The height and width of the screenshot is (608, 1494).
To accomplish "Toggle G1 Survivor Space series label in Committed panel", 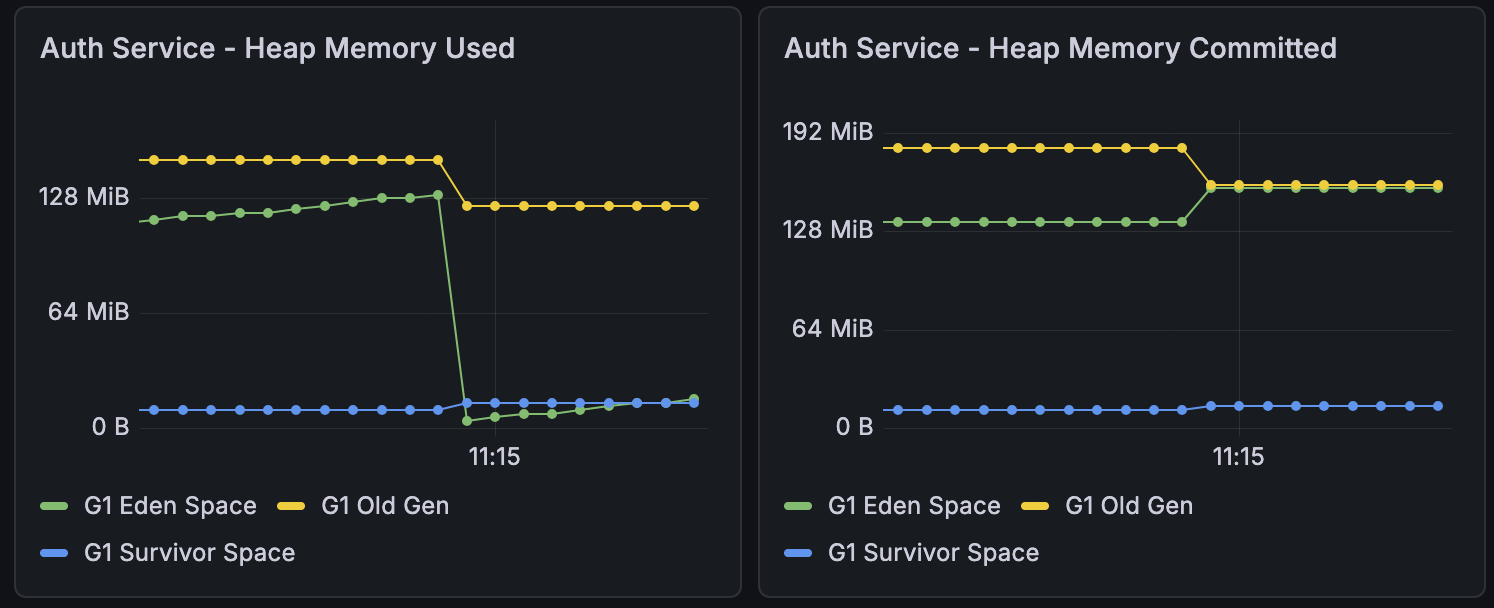I will coord(933,553).
